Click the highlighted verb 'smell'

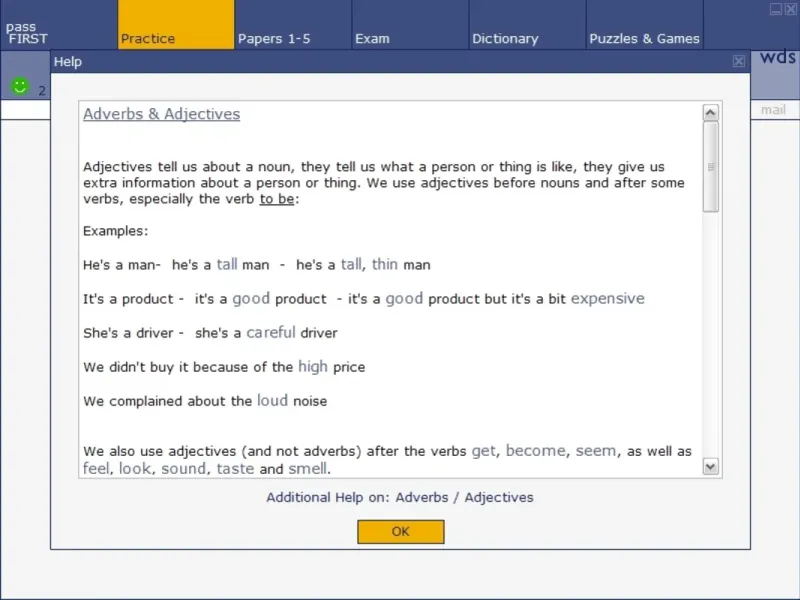[308, 468]
